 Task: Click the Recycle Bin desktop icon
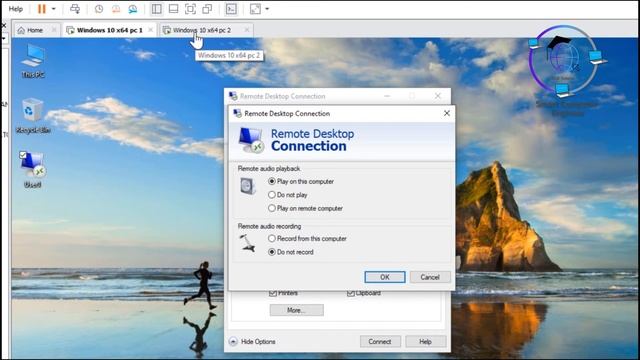tap(33, 116)
